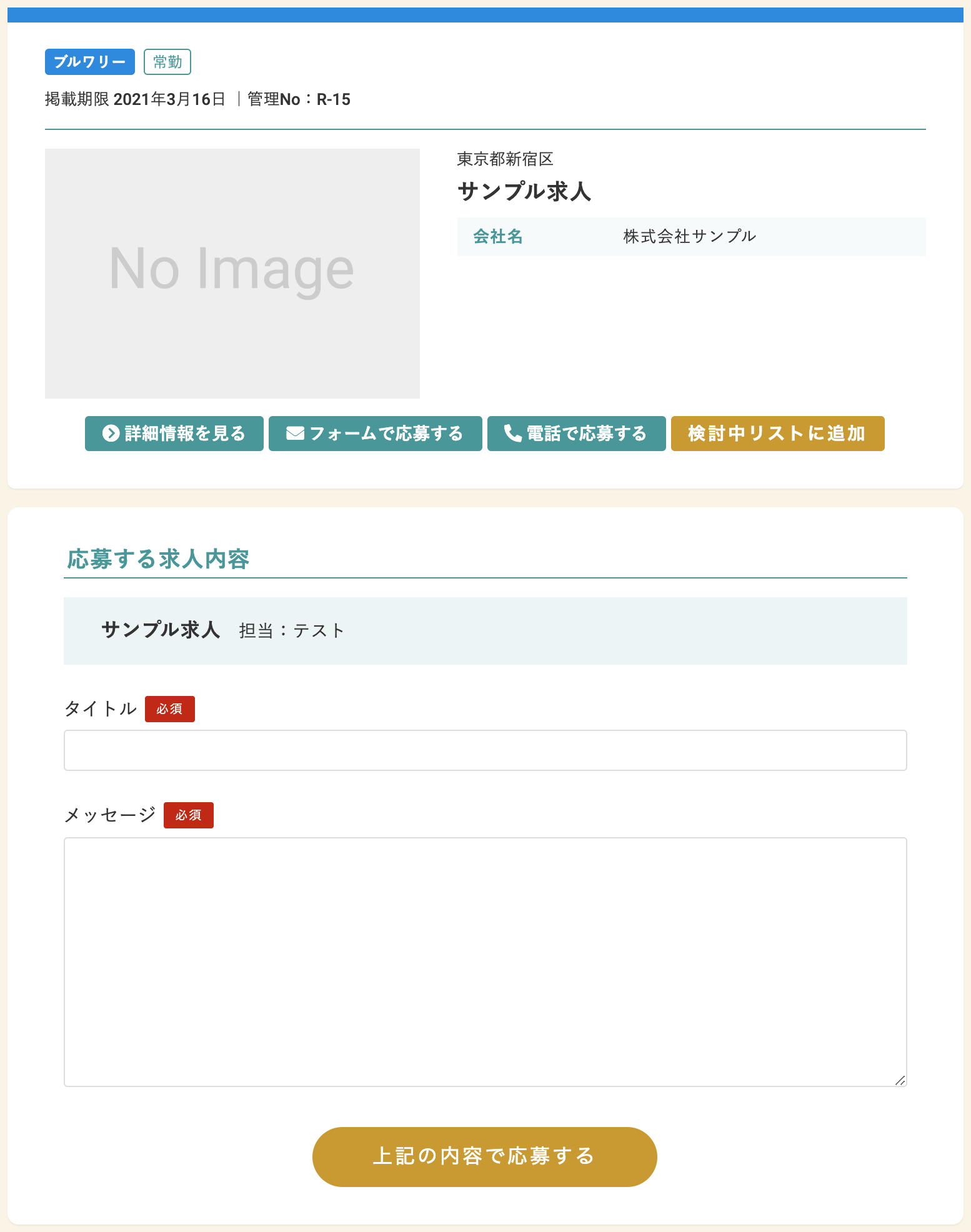
Task: Click the 常勤 employment type tag
Action: [167, 62]
